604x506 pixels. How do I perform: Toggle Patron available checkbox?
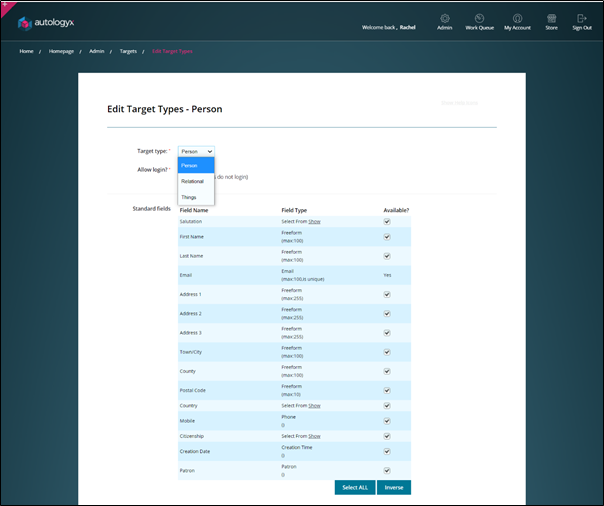[x=387, y=471]
